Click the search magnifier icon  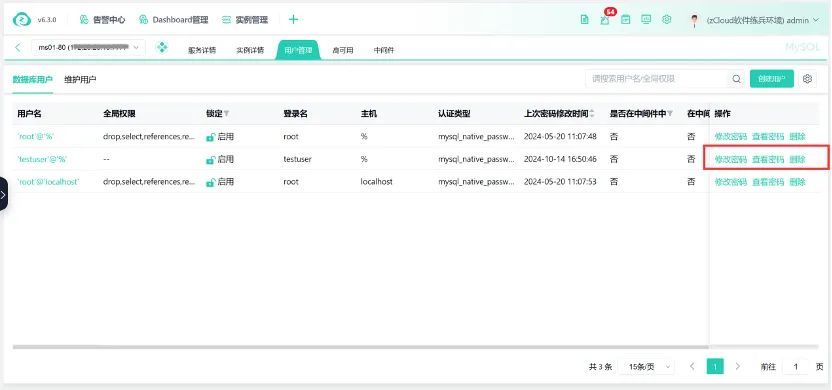coord(736,79)
